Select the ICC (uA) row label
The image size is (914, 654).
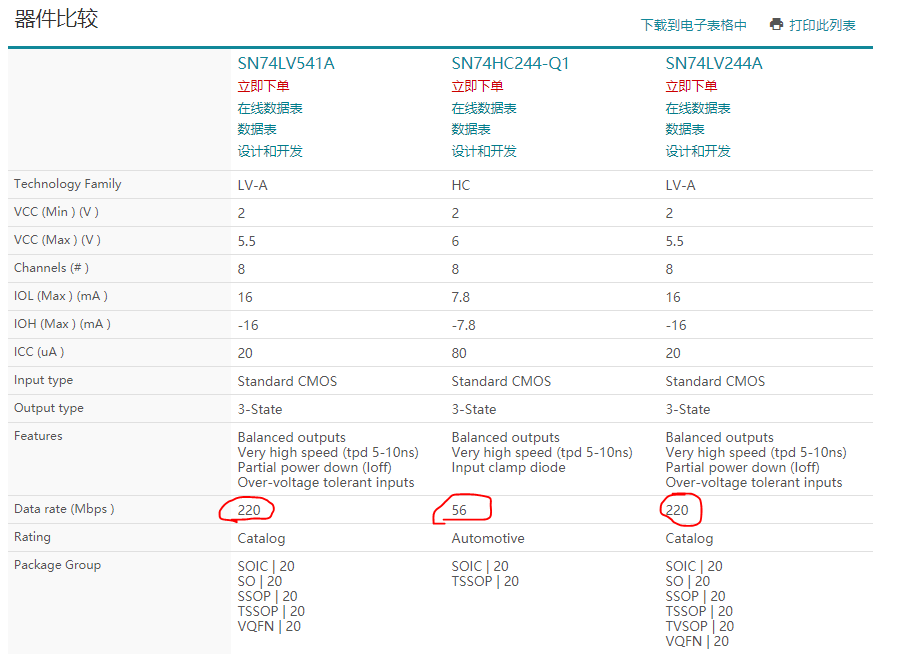point(39,352)
